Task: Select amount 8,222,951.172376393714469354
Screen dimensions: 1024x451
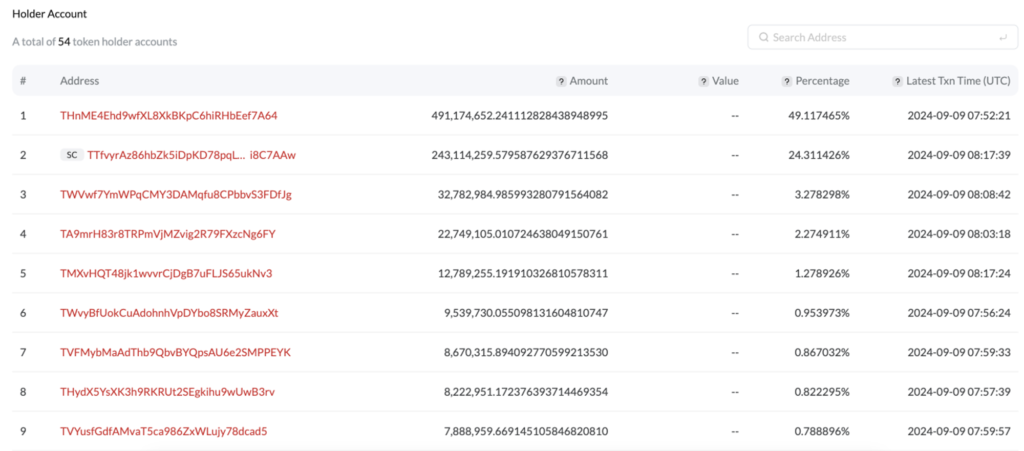Action: pos(526,392)
